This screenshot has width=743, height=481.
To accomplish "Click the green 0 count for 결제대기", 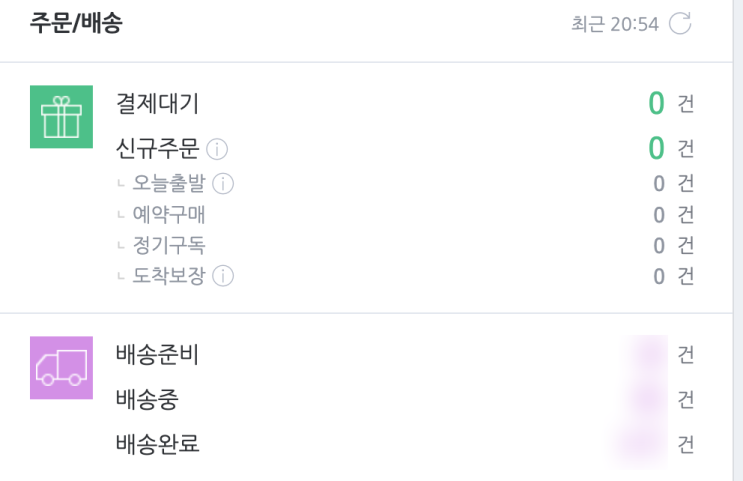I will (x=656, y=103).
